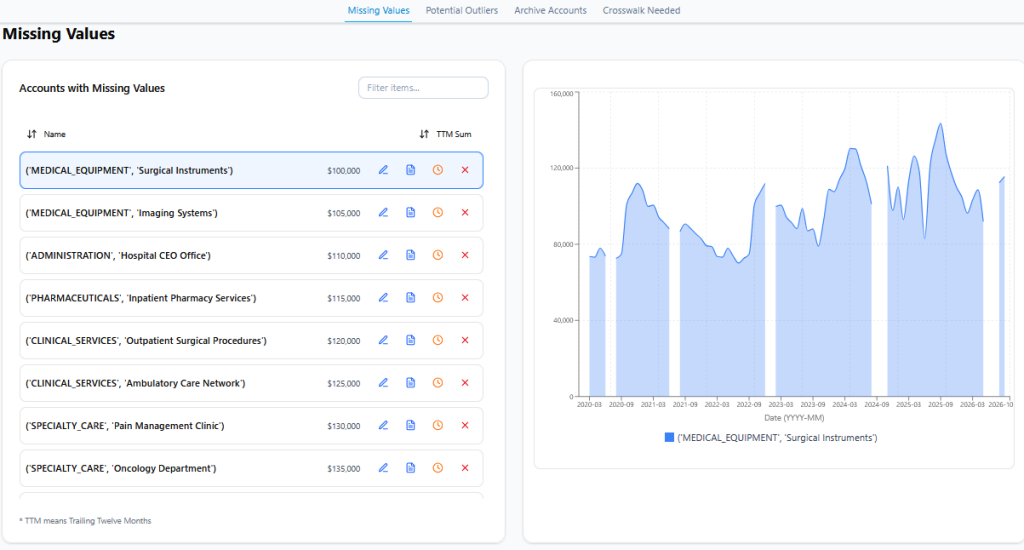Edit the Outpatient Surgical Procedures account

pyautogui.click(x=383, y=340)
